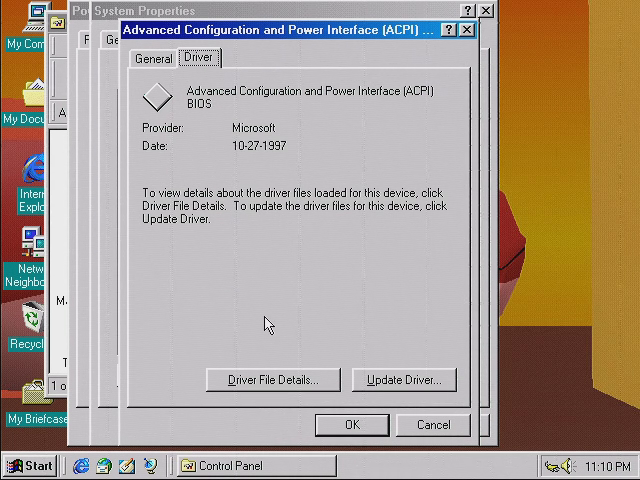The height and width of the screenshot is (480, 640).
Task: Open the View Channels quick launch icon
Action: [x=150, y=466]
